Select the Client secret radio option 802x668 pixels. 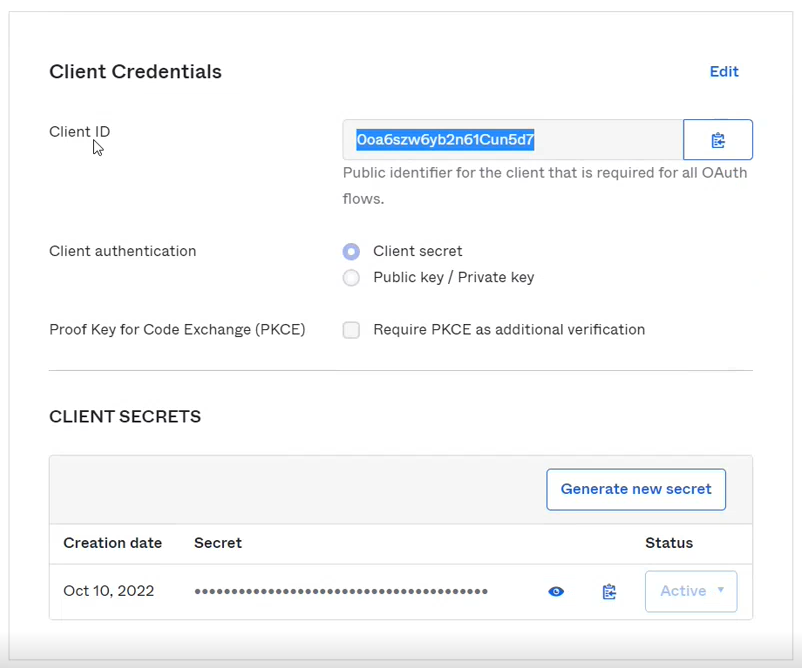351,251
